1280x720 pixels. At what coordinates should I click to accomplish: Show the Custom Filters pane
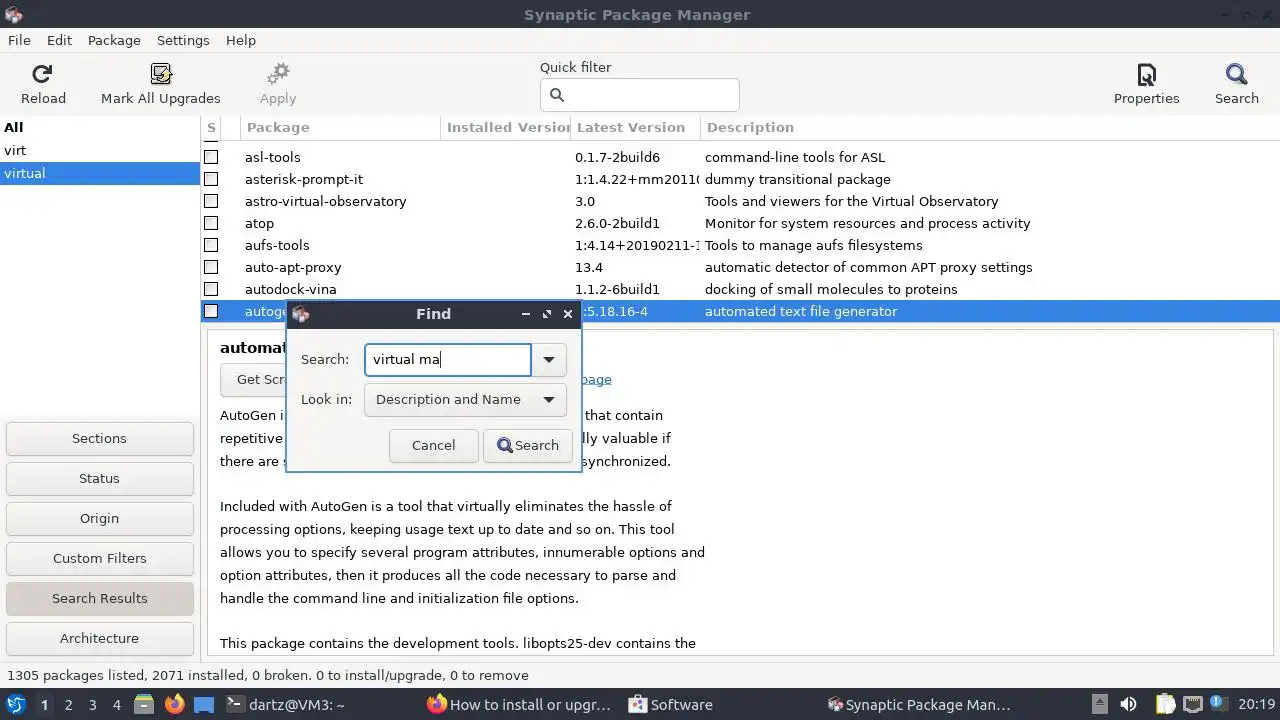pyautogui.click(x=99, y=558)
